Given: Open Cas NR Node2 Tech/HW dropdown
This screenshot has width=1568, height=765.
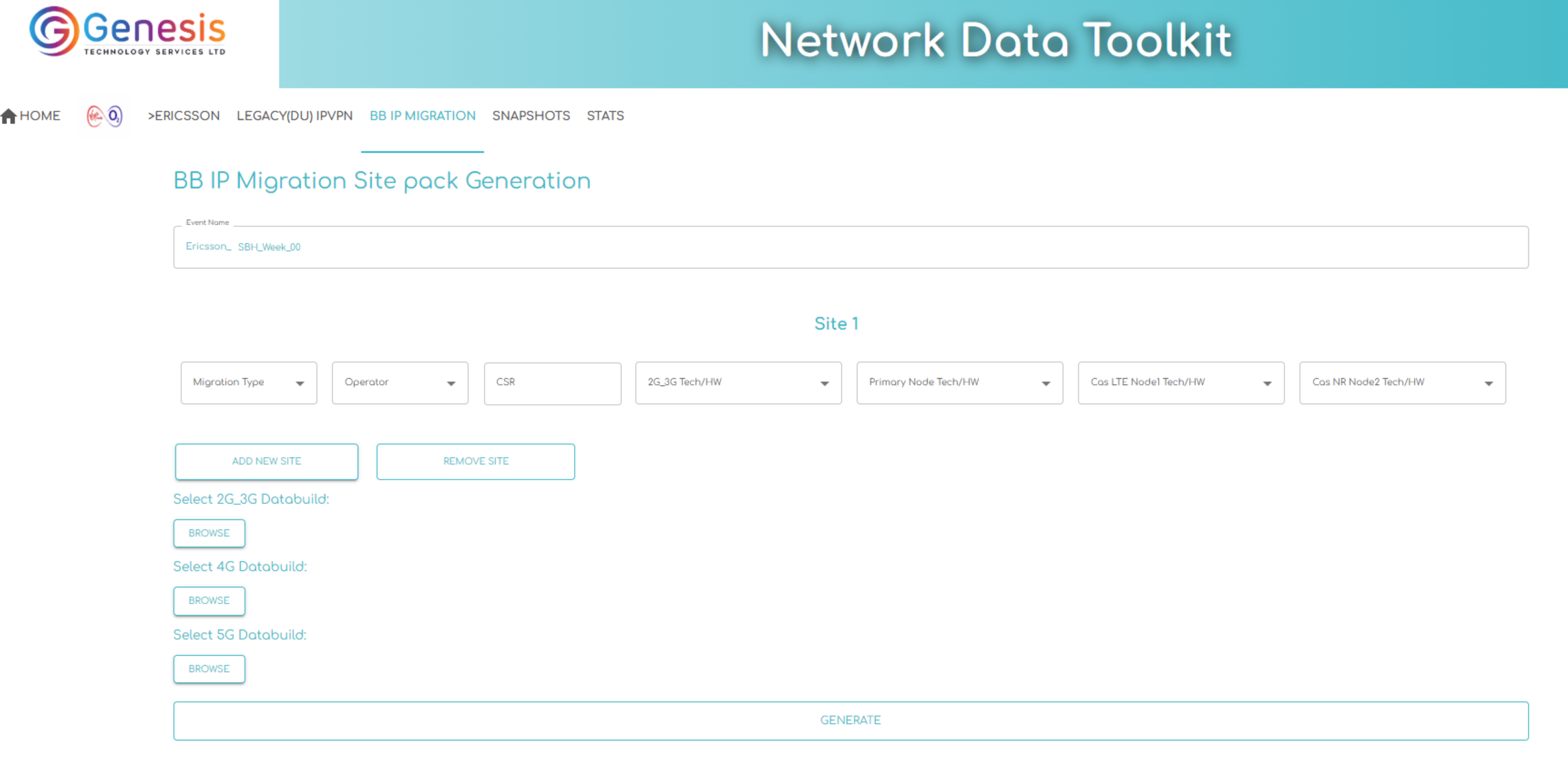Looking at the screenshot, I should [x=1402, y=383].
